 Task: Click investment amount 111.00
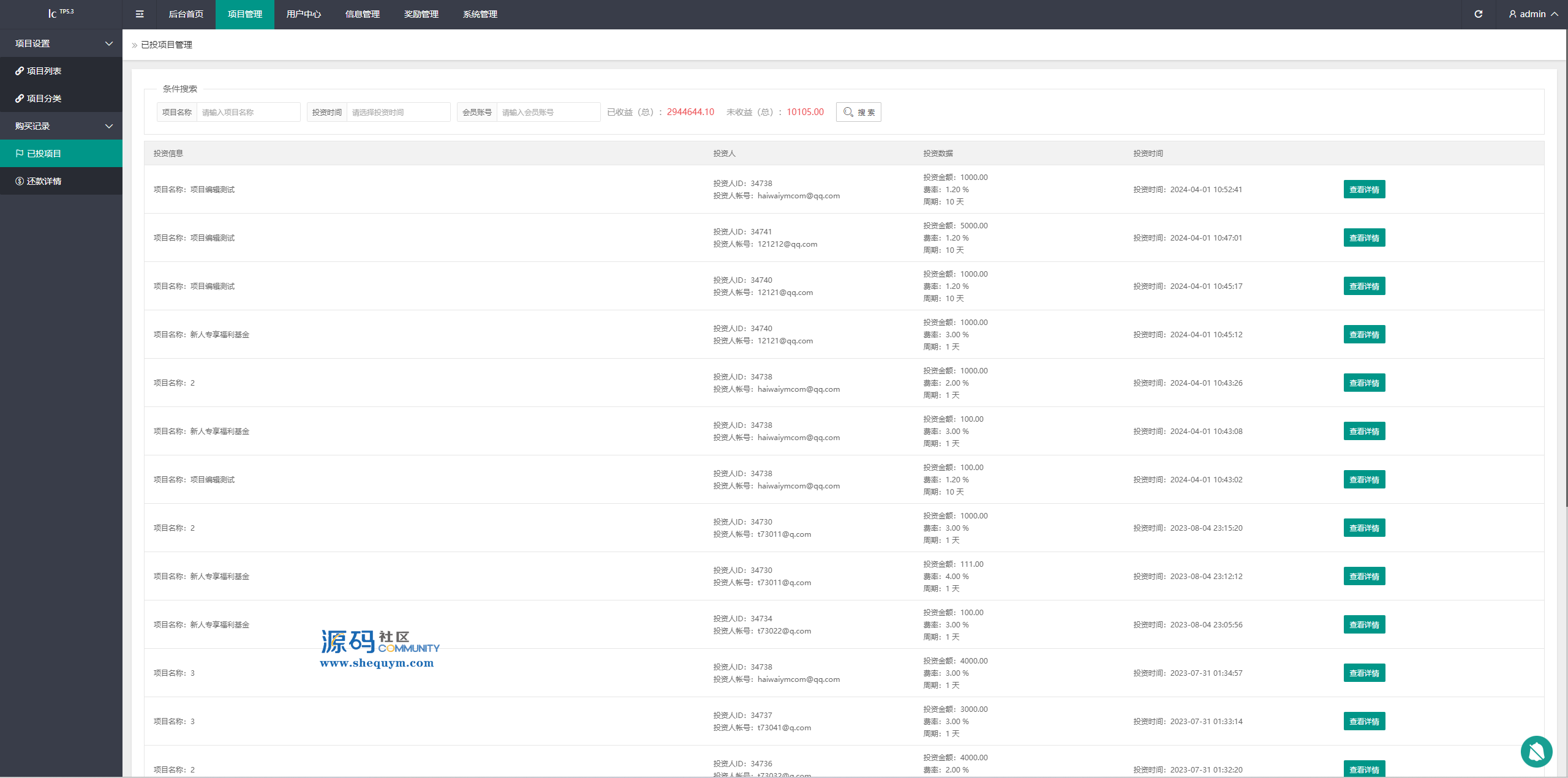972,564
